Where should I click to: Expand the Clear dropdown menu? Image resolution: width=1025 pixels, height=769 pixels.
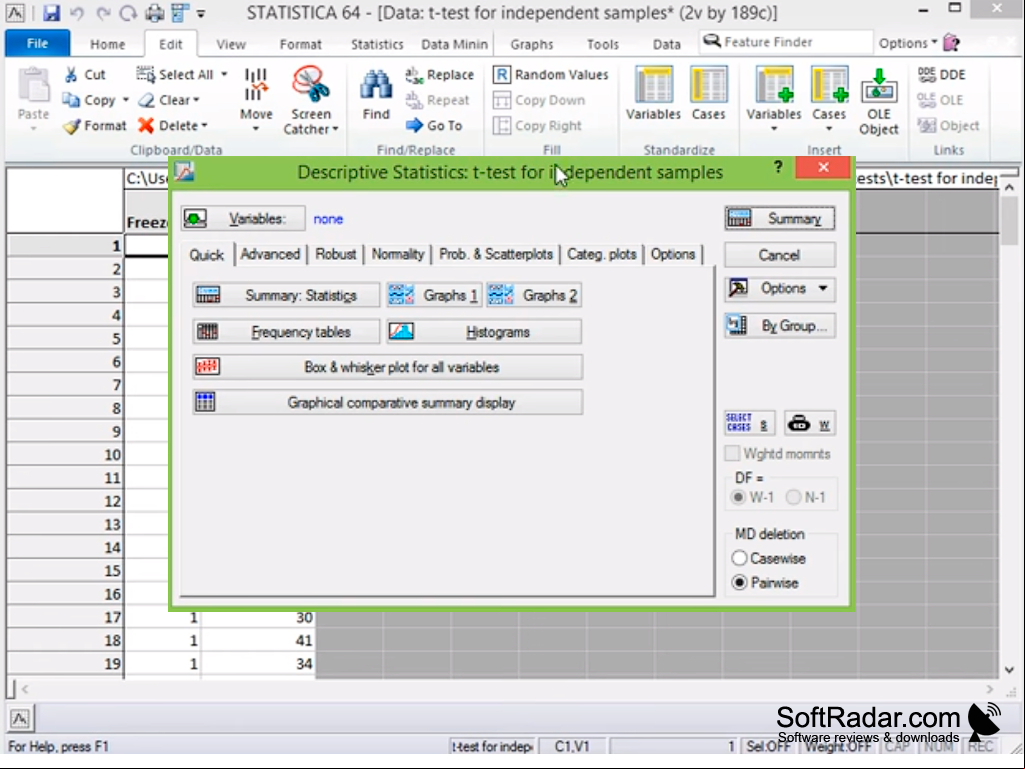click(x=196, y=100)
